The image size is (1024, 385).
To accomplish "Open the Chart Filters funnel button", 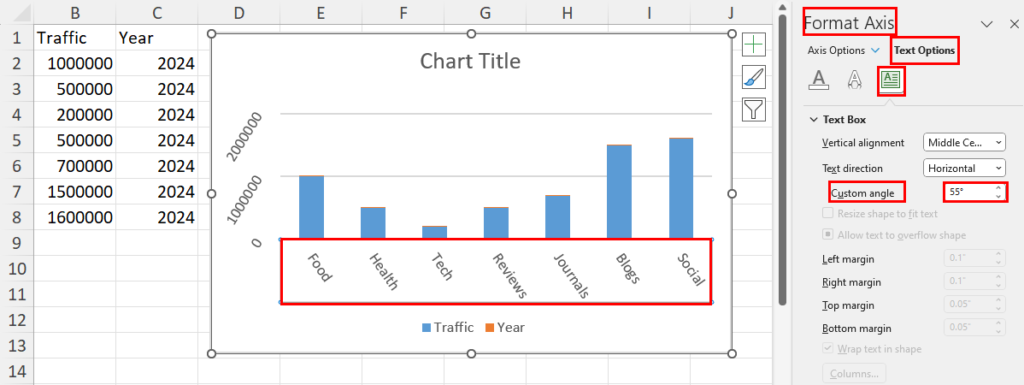I will (x=754, y=109).
